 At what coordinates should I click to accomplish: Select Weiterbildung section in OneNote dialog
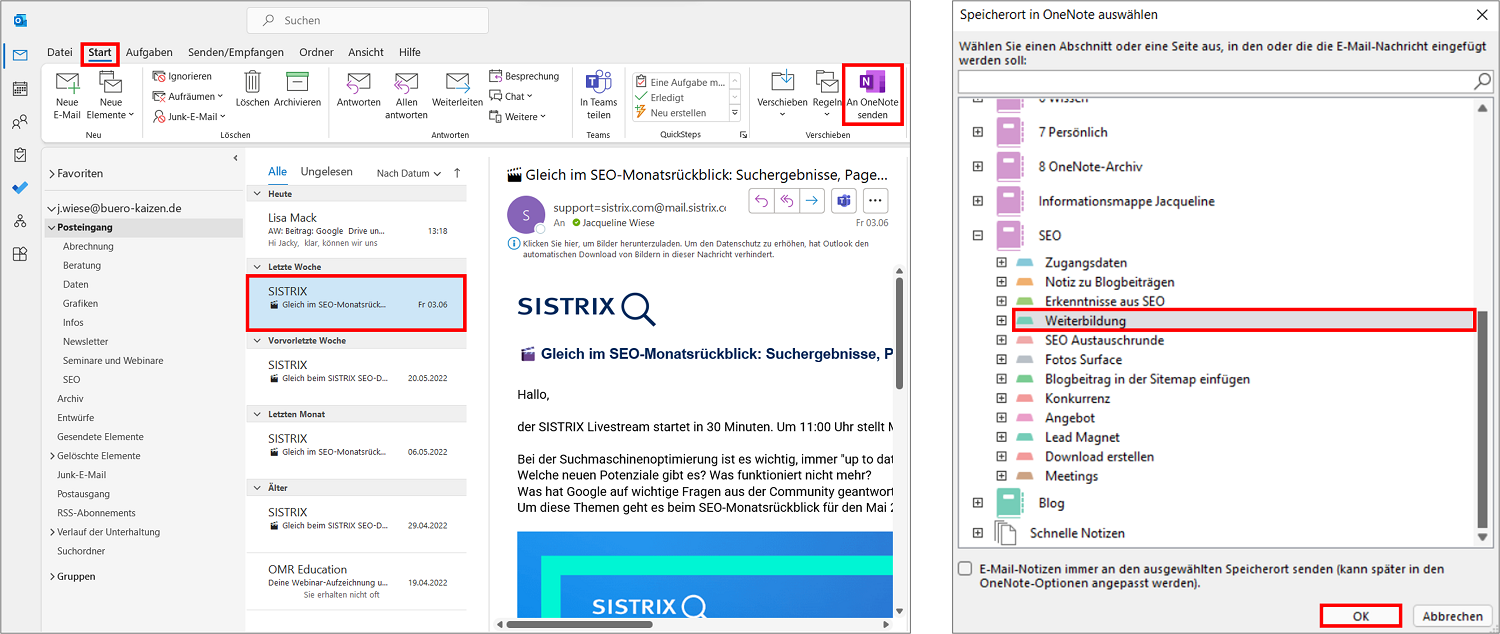(x=1244, y=321)
